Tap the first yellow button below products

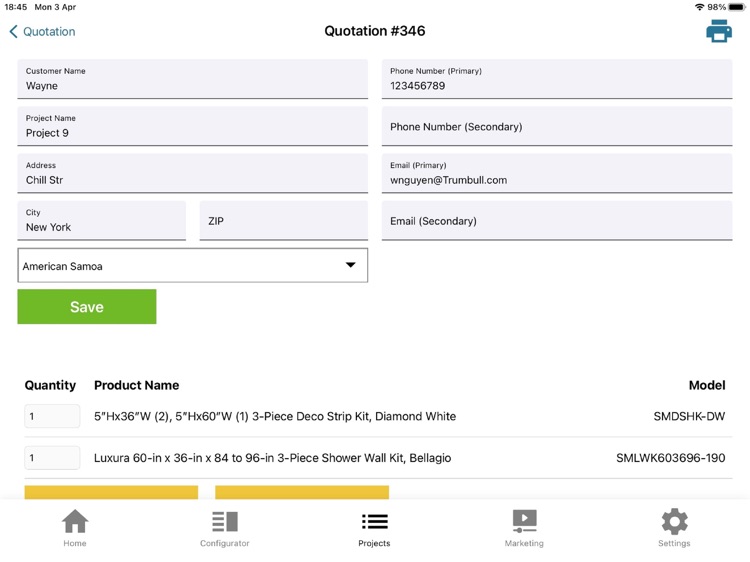pos(111,492)
